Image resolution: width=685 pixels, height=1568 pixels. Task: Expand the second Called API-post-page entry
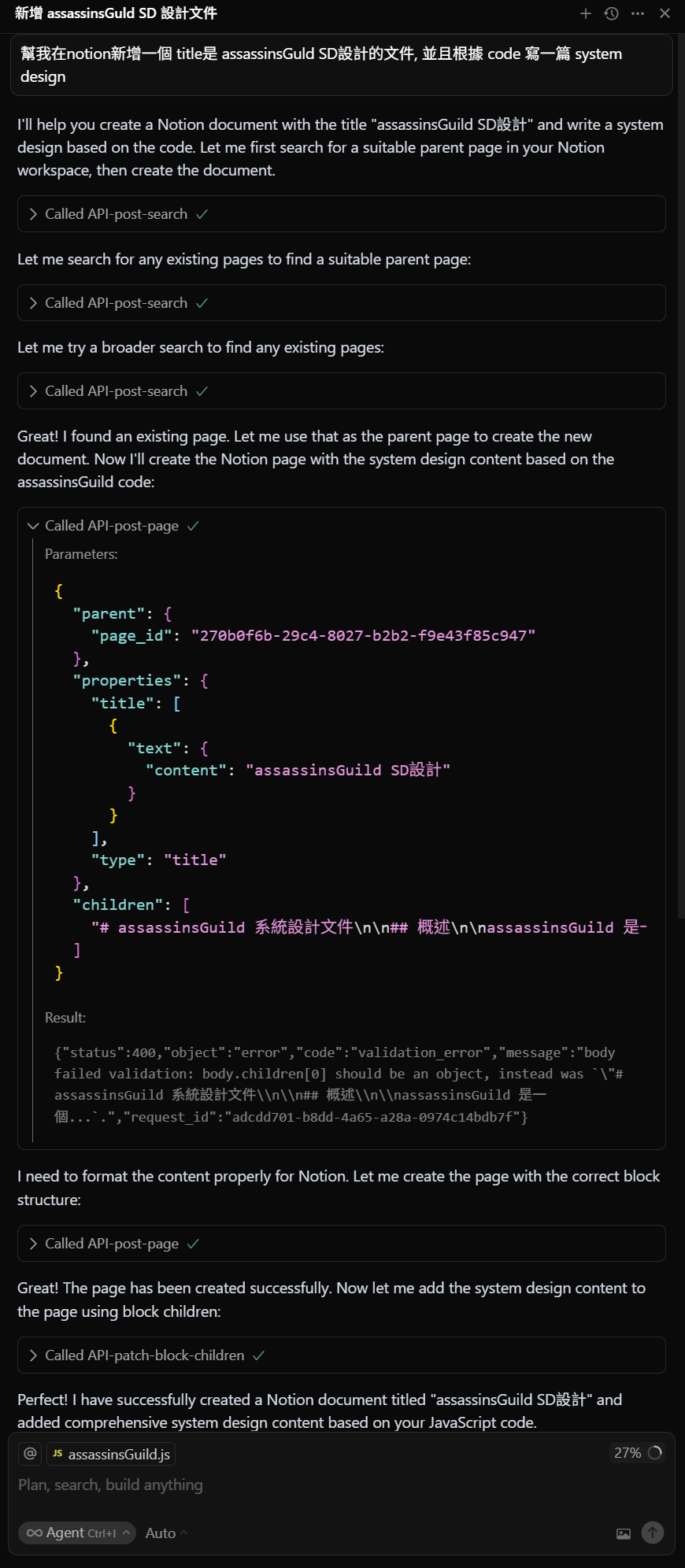point(342,1244)
